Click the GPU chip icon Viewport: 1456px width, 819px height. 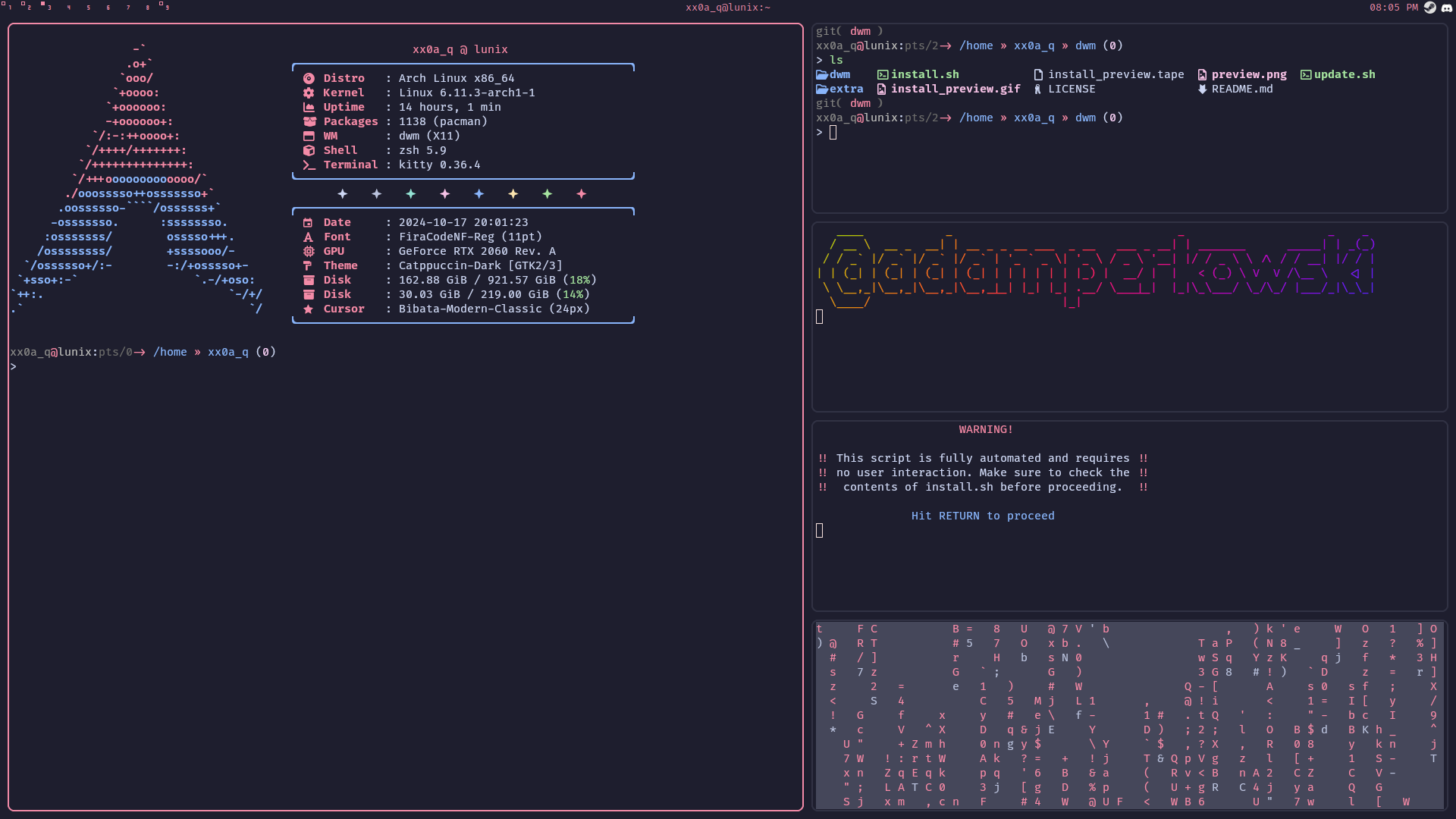(308, 251)
